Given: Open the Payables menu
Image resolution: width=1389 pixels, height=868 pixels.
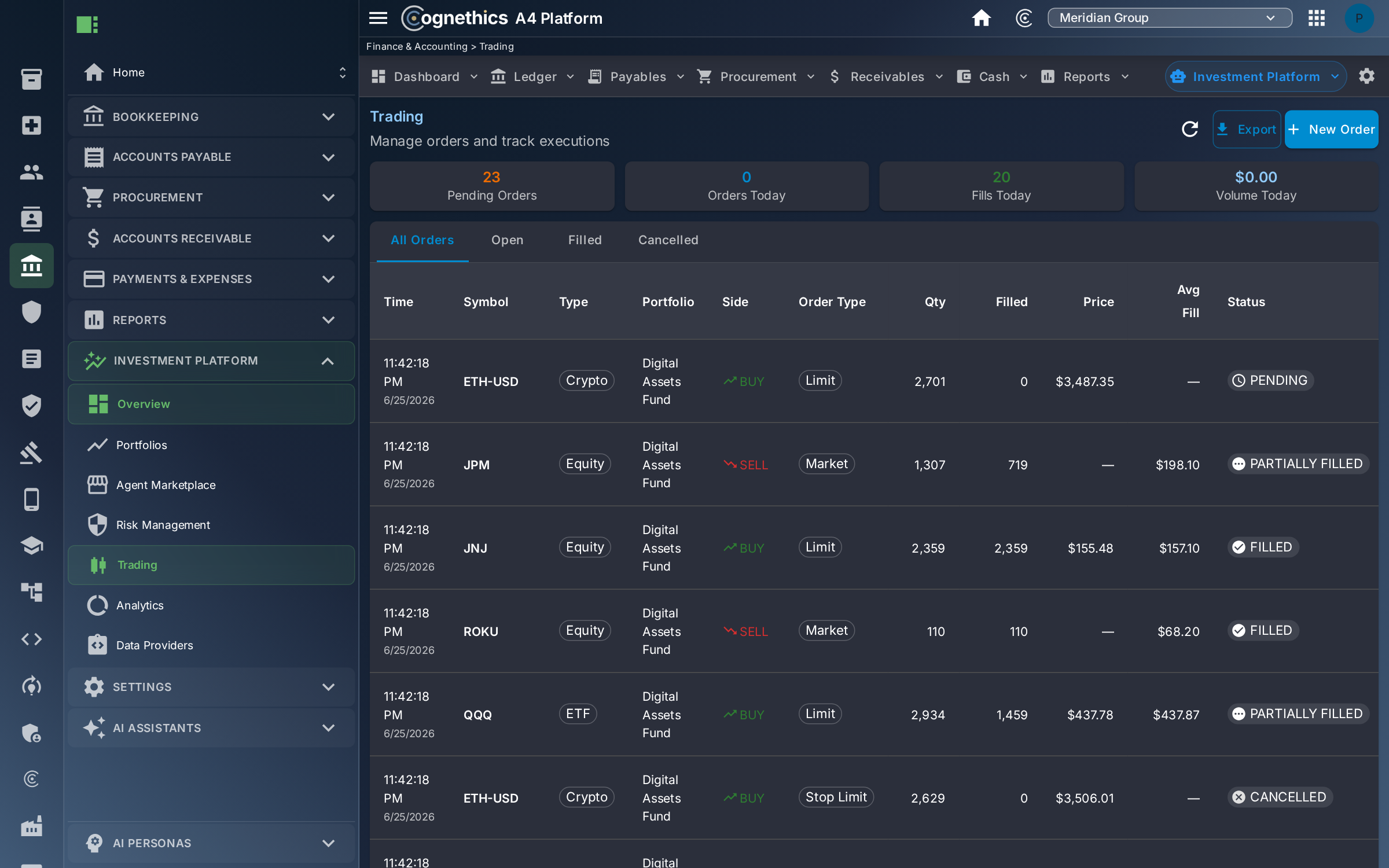Looking at the screenshot, I should coord(637,76).
